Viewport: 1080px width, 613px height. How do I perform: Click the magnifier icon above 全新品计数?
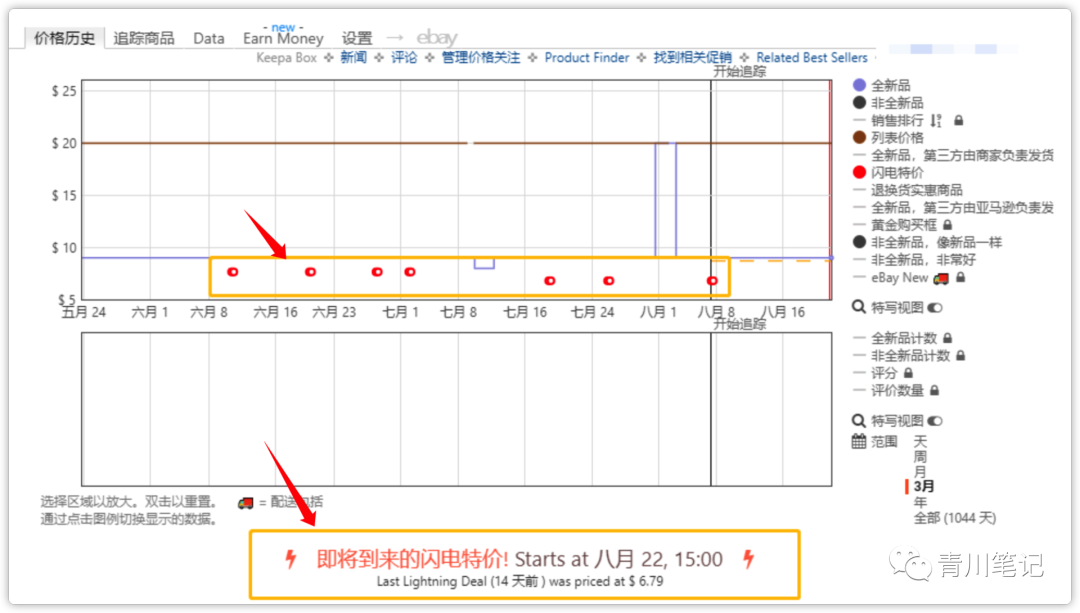tap(859, 307)
